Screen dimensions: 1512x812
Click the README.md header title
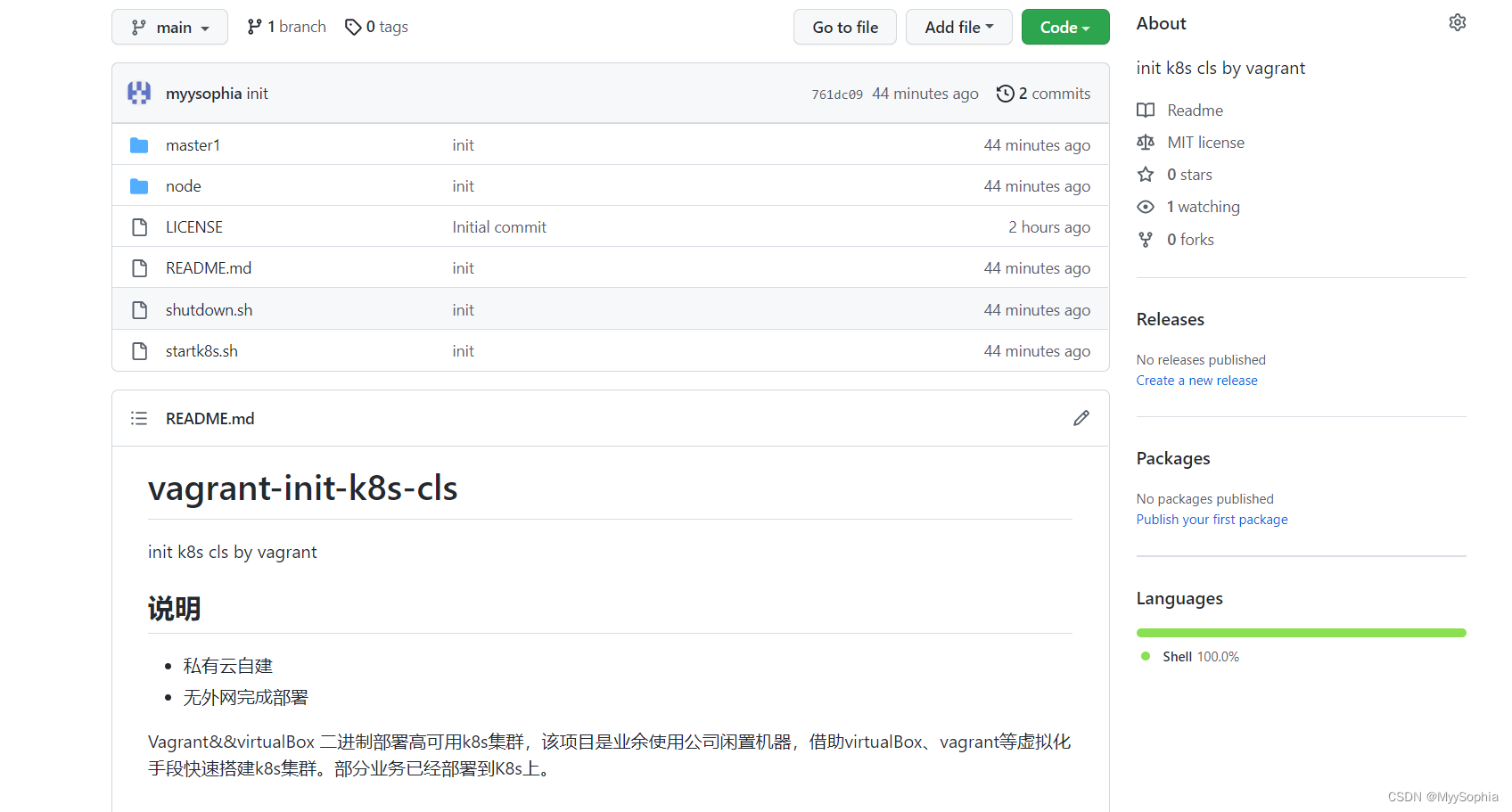tap(210, 418)
